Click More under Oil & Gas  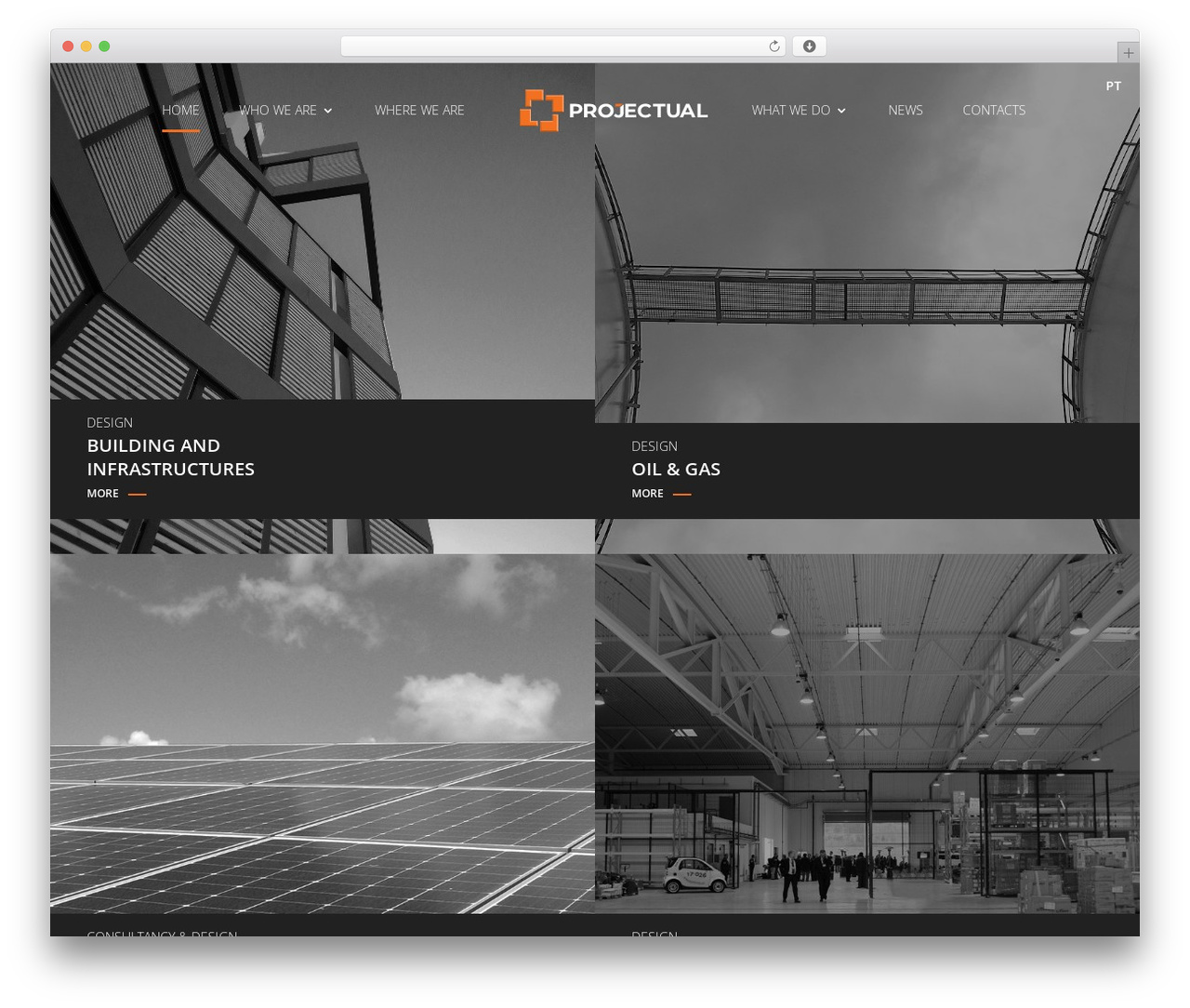tap(661, 494)
